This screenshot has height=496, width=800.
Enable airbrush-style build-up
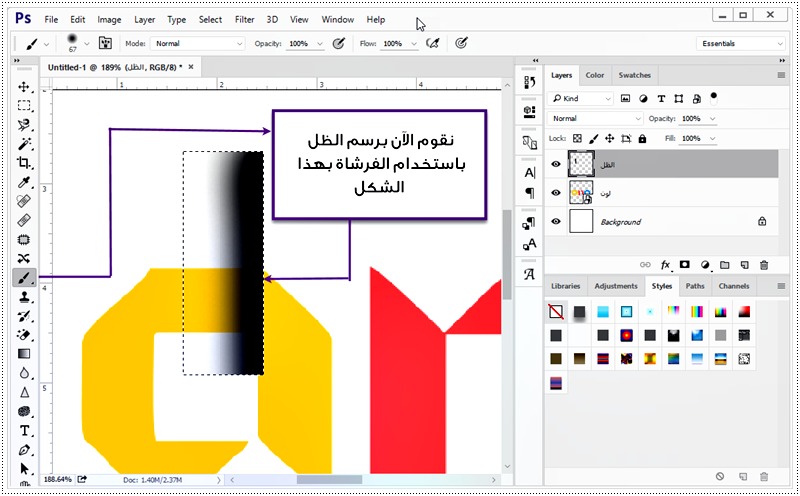coord(433,43)
